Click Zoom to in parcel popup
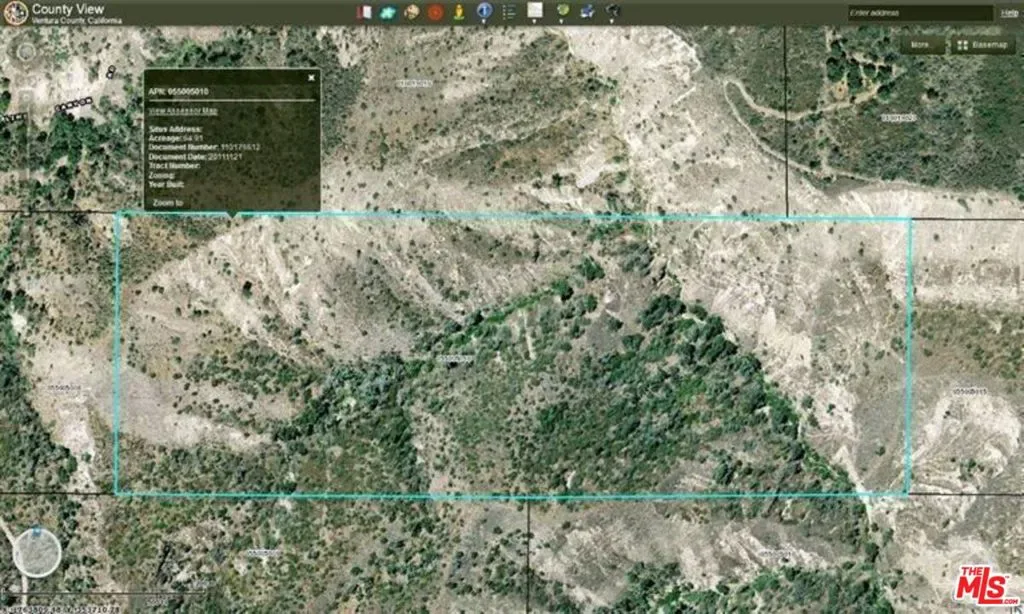The height and width of the screenshot is (614, 1024). click(x=167, y=202)
